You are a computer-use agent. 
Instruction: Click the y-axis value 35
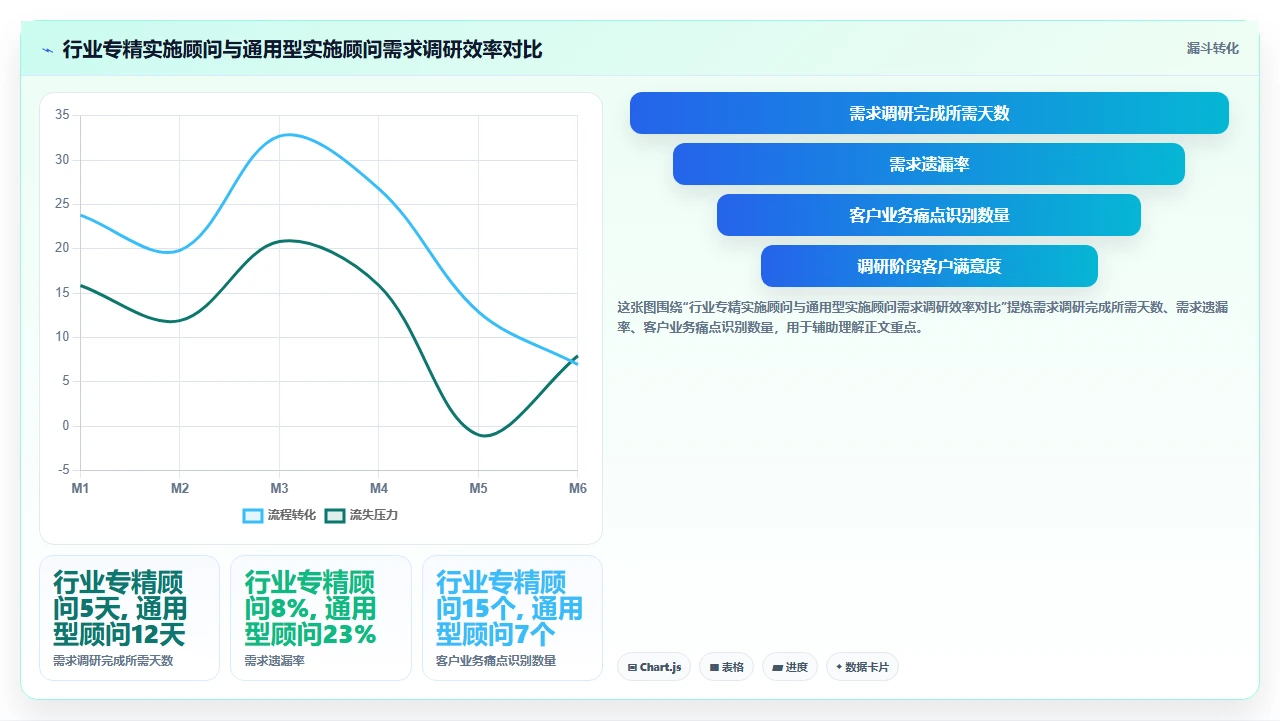tap(62, 115)
